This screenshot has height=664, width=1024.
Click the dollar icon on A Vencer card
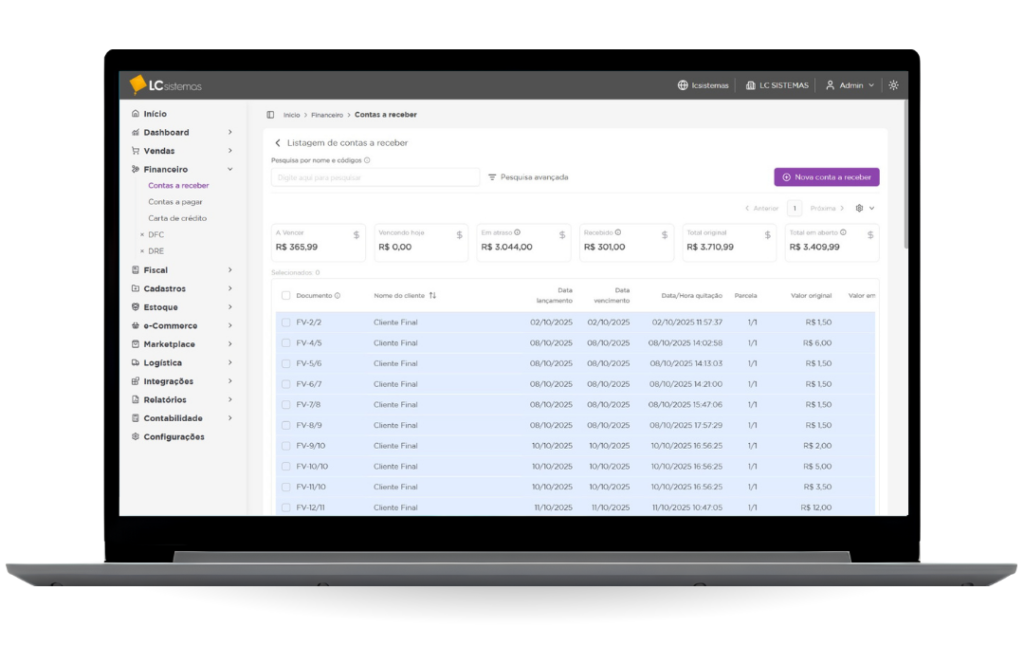[356, 235]
